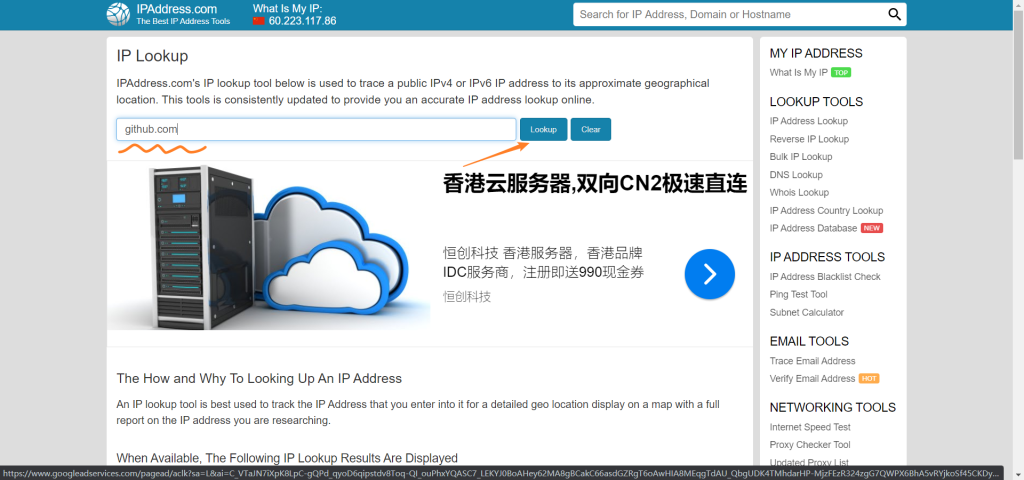1024x480 pixels.
Task: Open the Chinese ad headline about CN2
Action: (x=595, y=184)
